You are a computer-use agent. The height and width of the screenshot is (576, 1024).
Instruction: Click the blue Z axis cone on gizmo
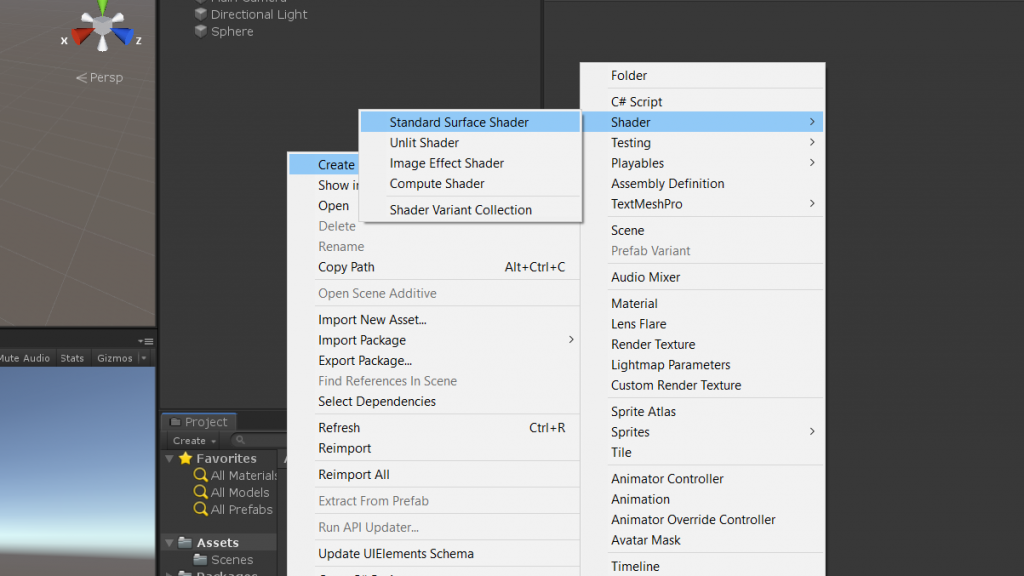point(122,37)
